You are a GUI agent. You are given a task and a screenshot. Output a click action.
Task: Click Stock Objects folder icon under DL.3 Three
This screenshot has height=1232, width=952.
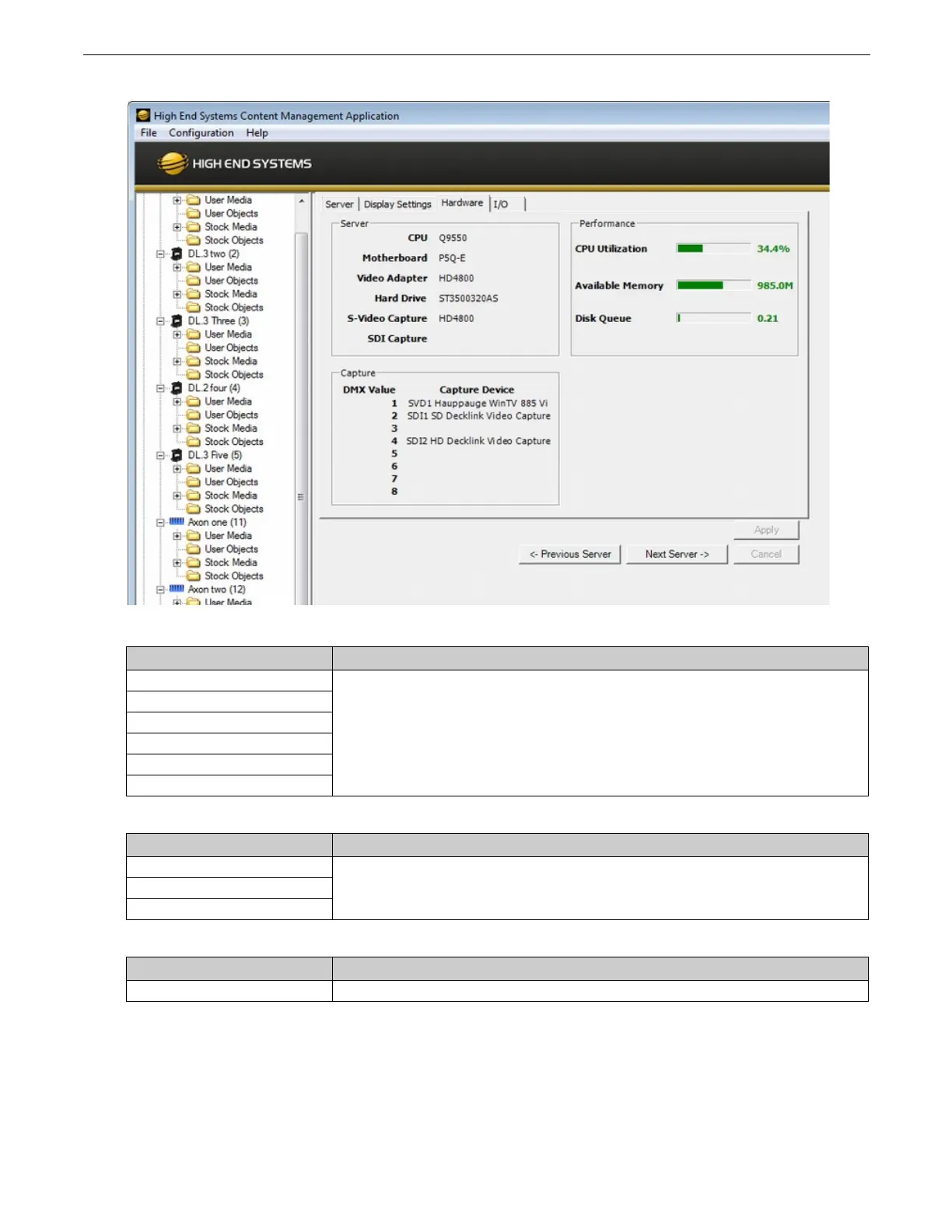click(x=194, y=374)
